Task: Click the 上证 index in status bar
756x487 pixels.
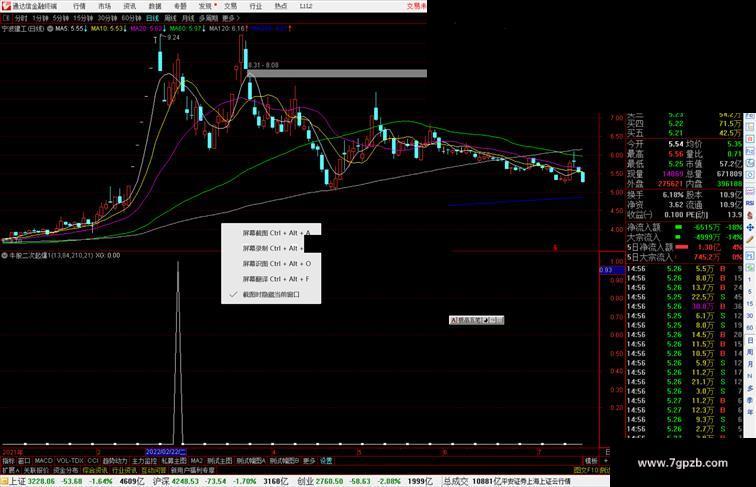Action: [x=17, y=481]
